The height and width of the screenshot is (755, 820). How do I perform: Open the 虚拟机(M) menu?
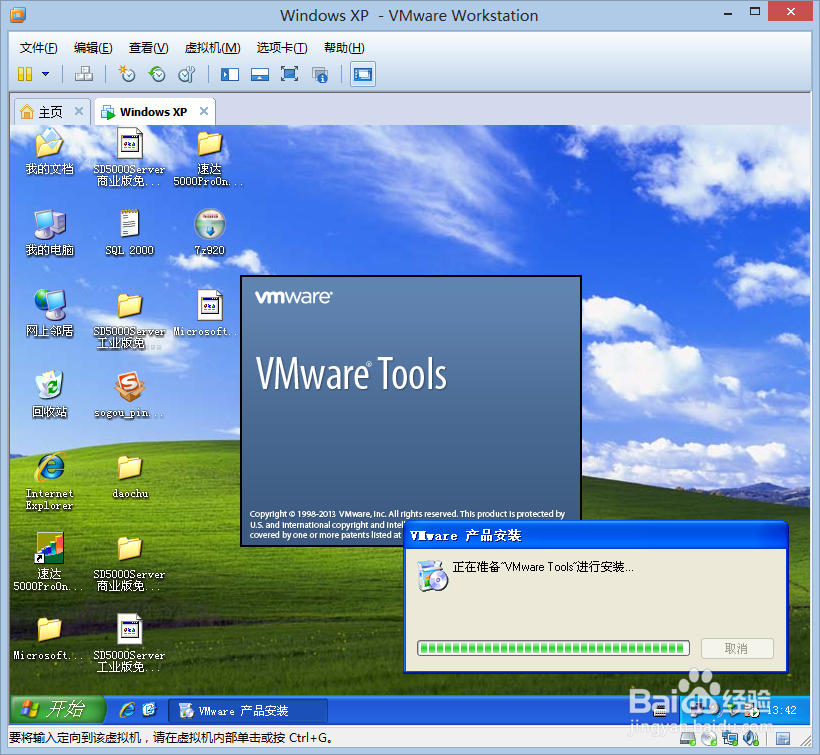(x=212, y=48)
